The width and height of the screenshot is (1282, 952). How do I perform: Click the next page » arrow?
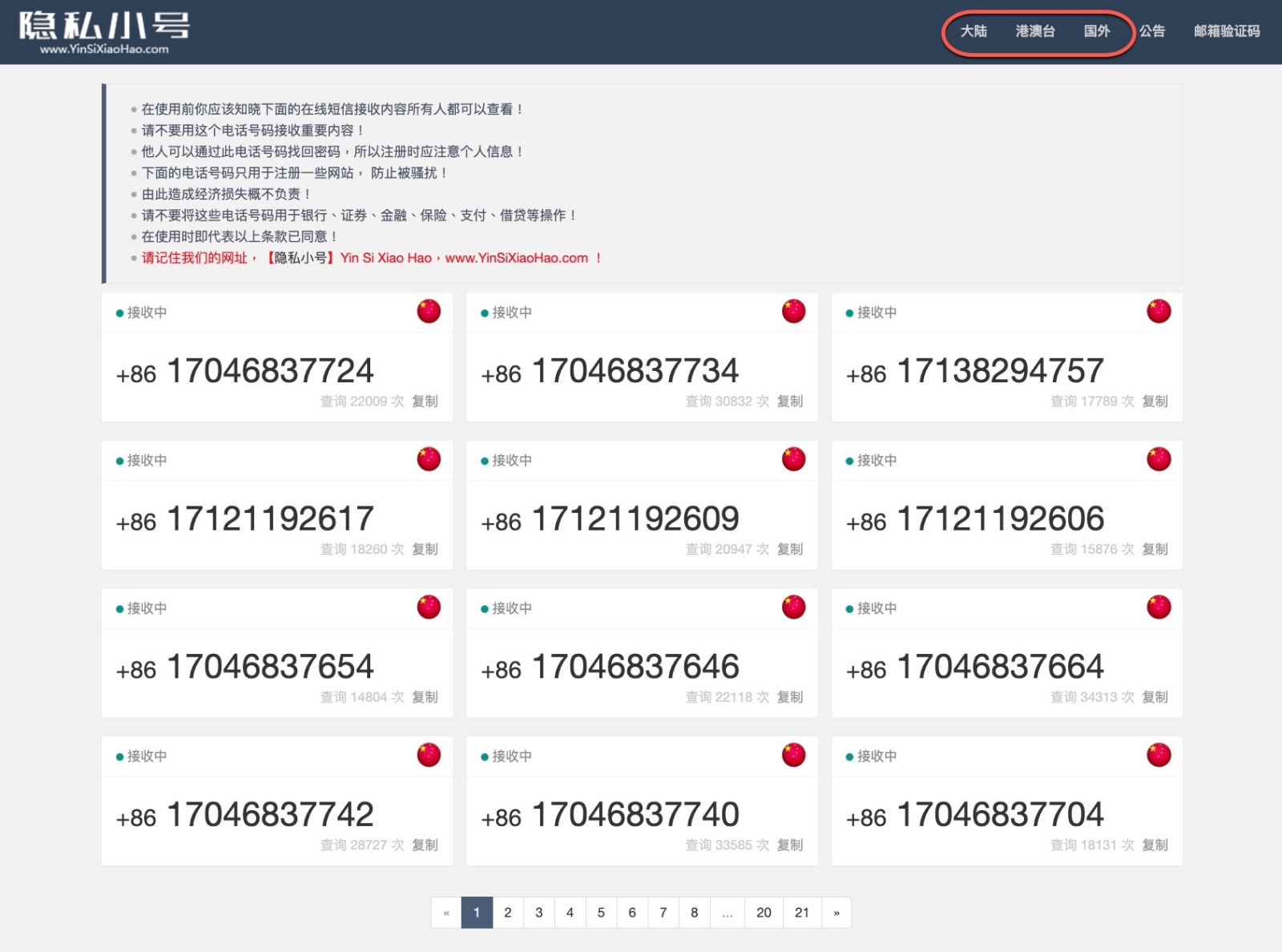click(x=837, y=913)
